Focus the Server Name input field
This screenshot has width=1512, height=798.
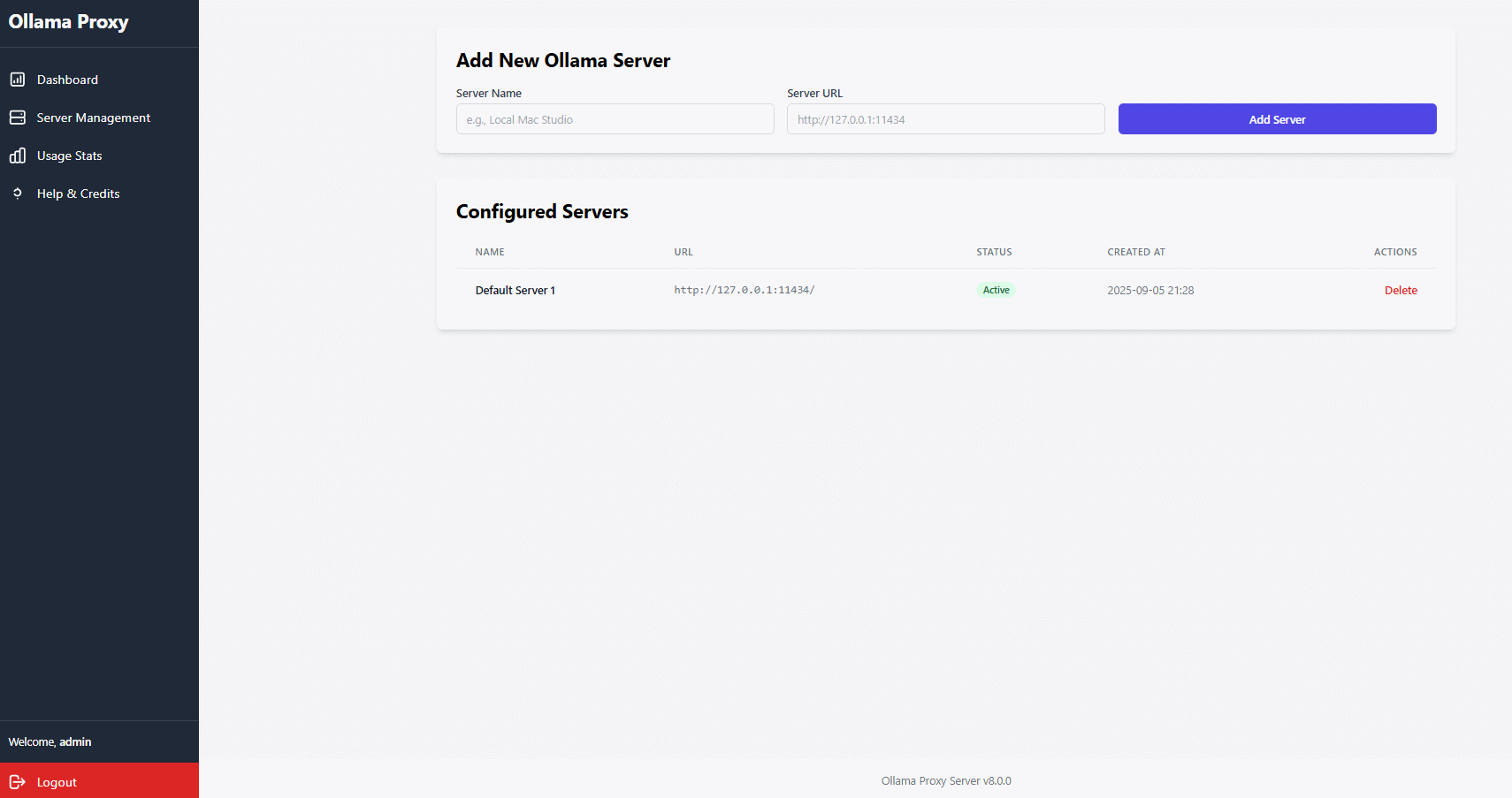[615, 118]
